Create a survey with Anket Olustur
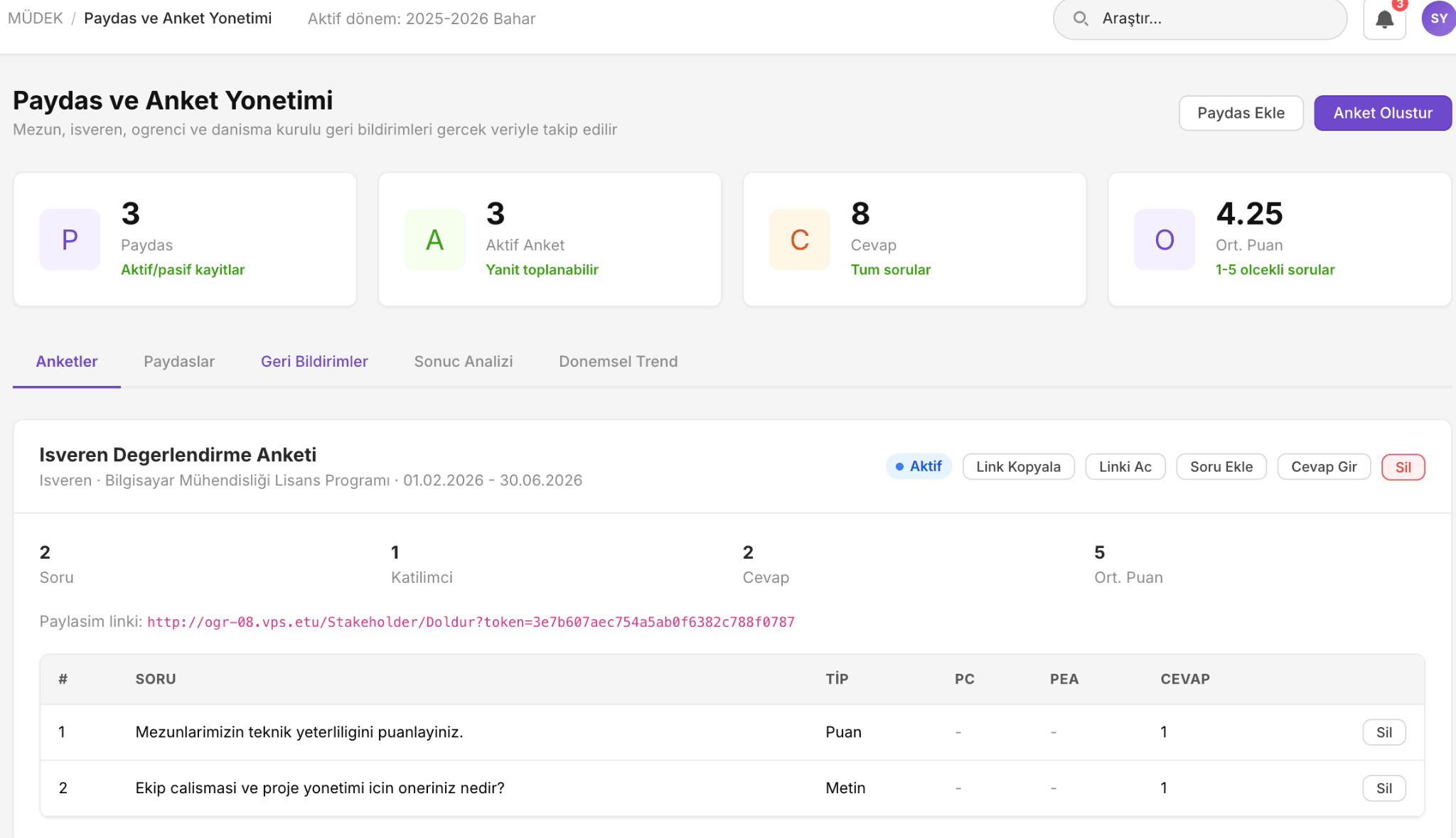Image resolution: width=1456 pixels, height=838 pixels. 1383,113
